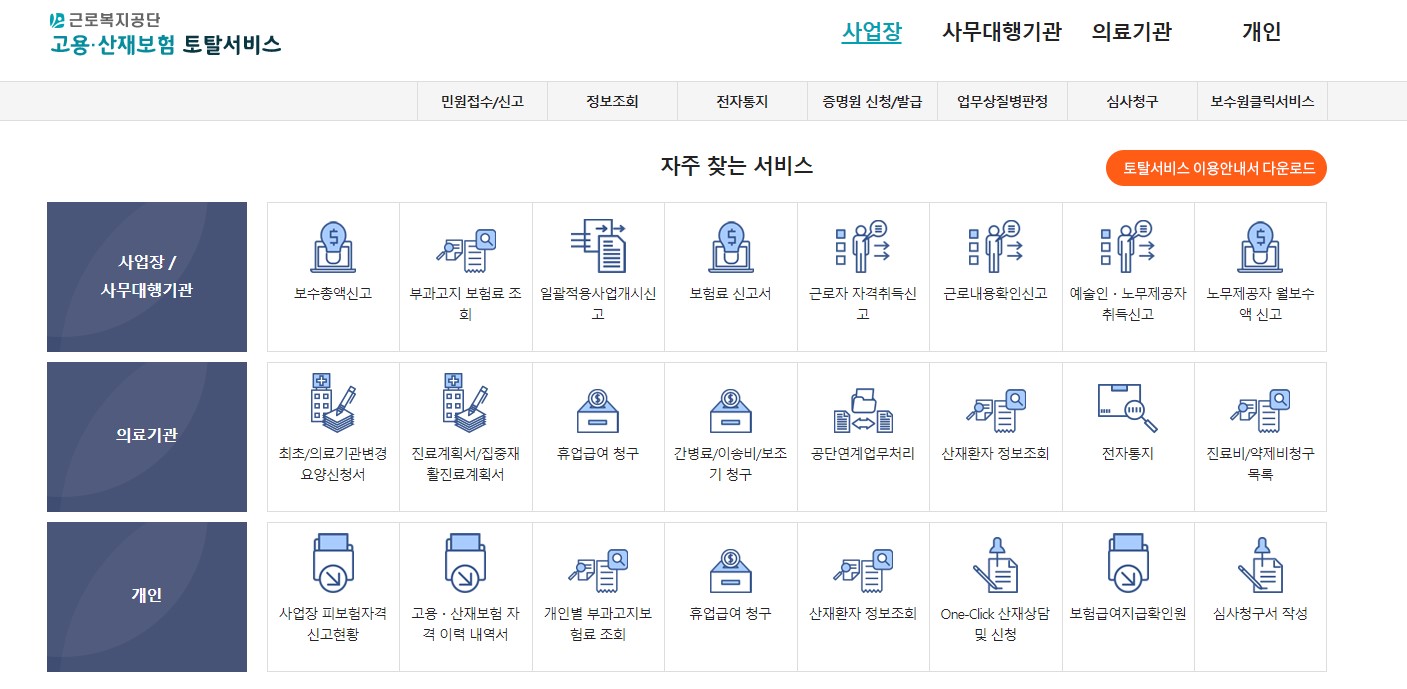Select 개인별 부과고지보험료 조회
This screenshot has height=689, width=1407.
point(598,585)
